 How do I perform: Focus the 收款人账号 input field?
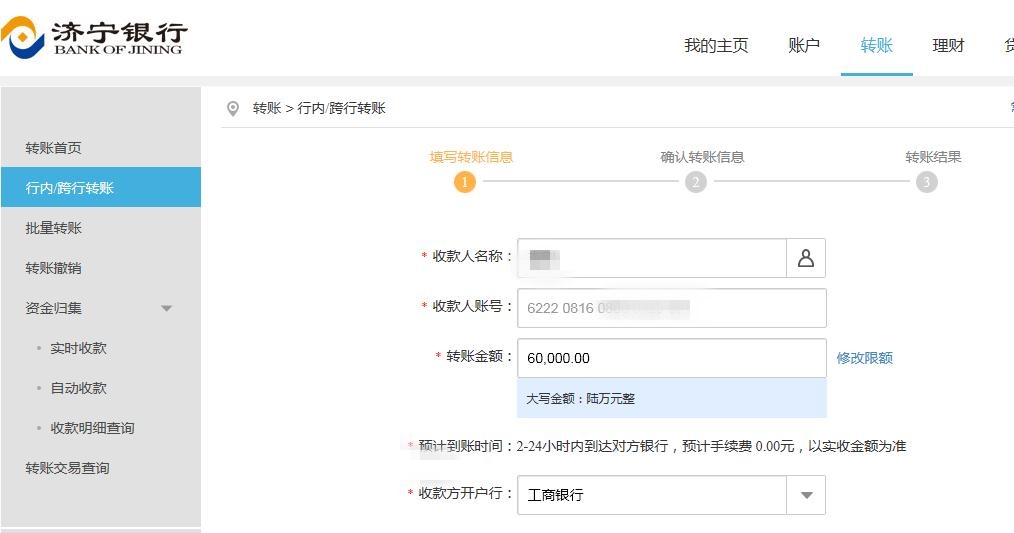tap(672, 308)
